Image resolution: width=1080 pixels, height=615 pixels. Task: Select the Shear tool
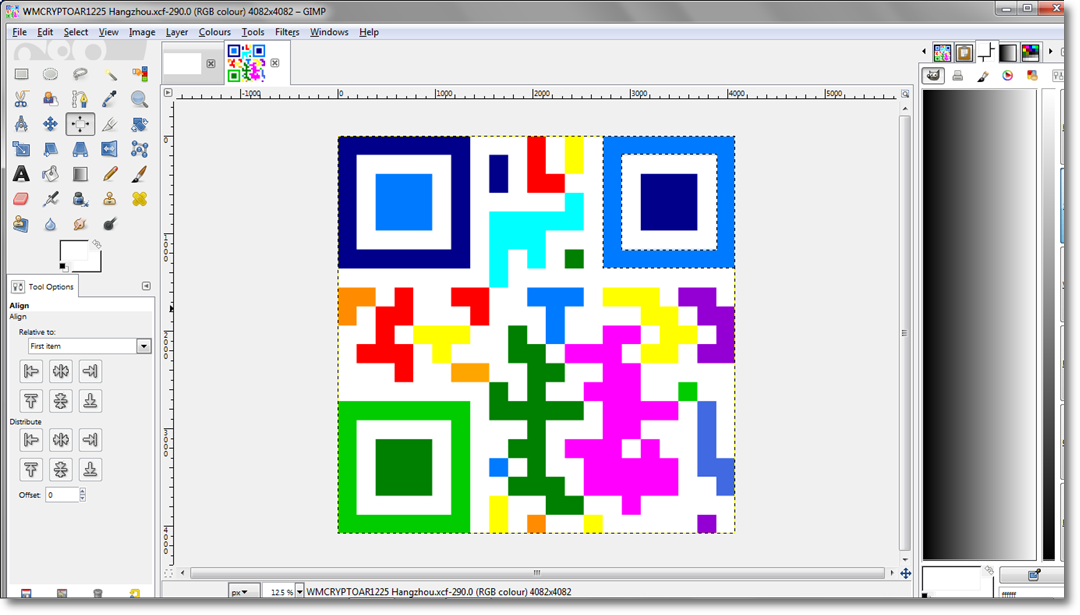click(x=50, y=149)
